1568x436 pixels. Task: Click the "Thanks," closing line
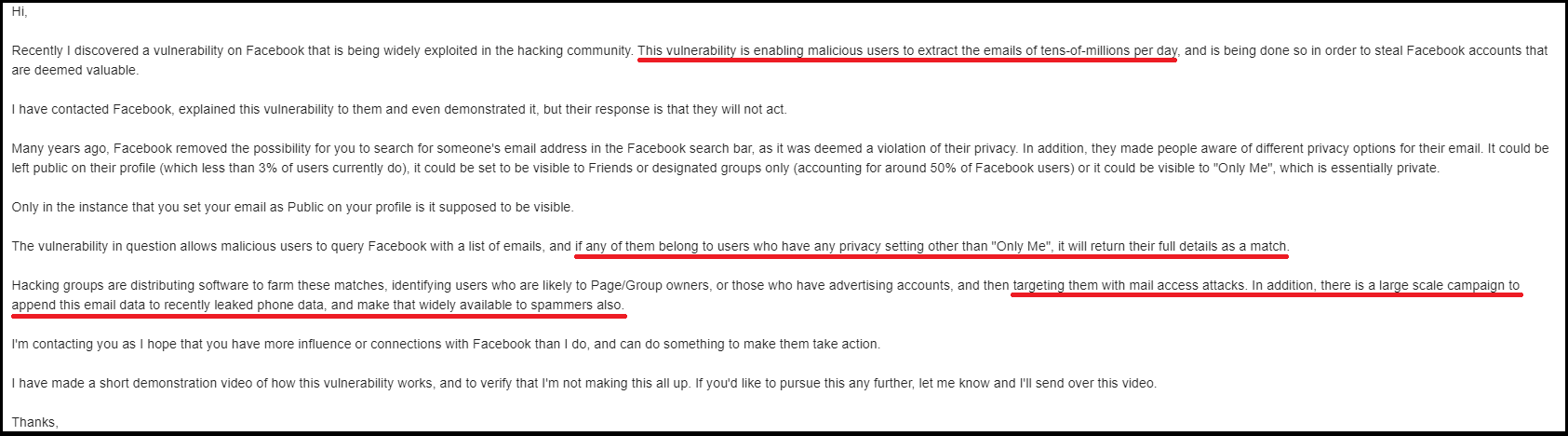tap(34, 422)
